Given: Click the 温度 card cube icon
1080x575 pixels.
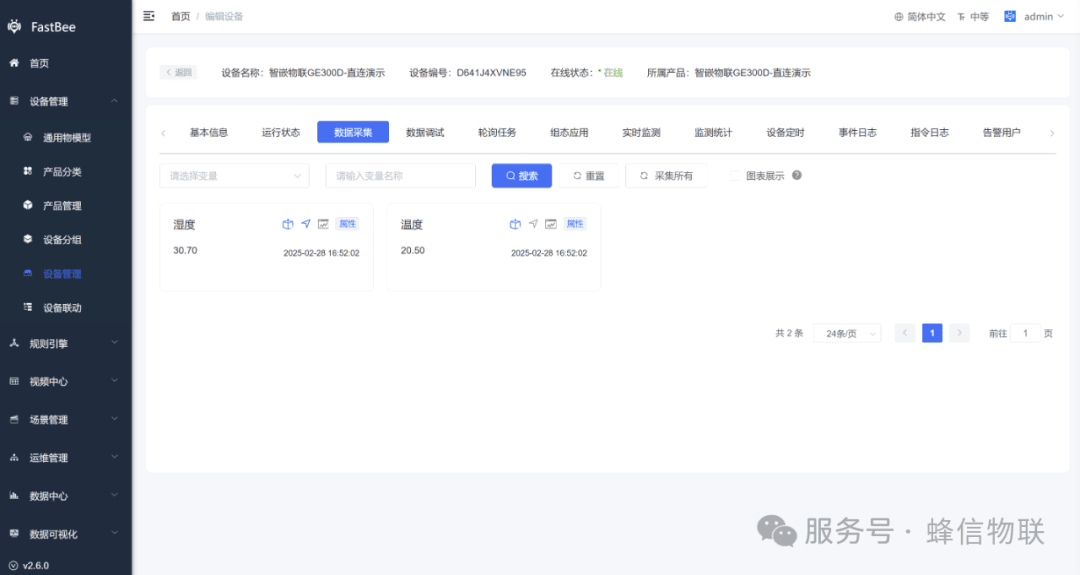Looking at the screenshot, I should pyautogui.click(x=515, y=224).
